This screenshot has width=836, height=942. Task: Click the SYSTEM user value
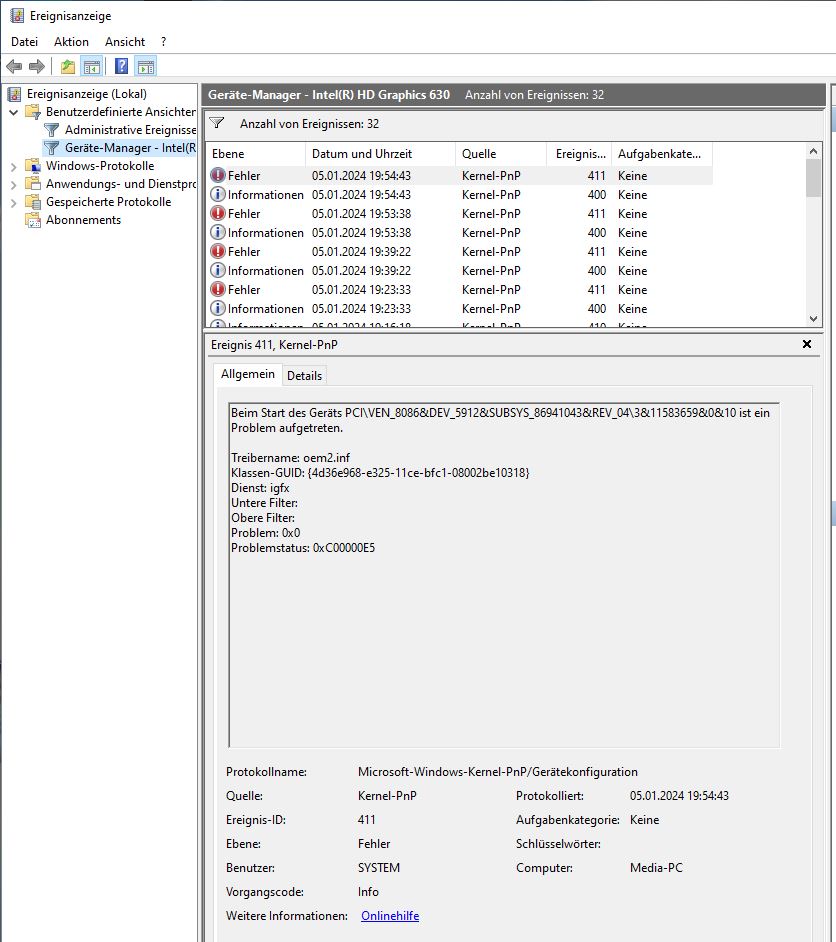pyautogui.click(x=379, y=868)
